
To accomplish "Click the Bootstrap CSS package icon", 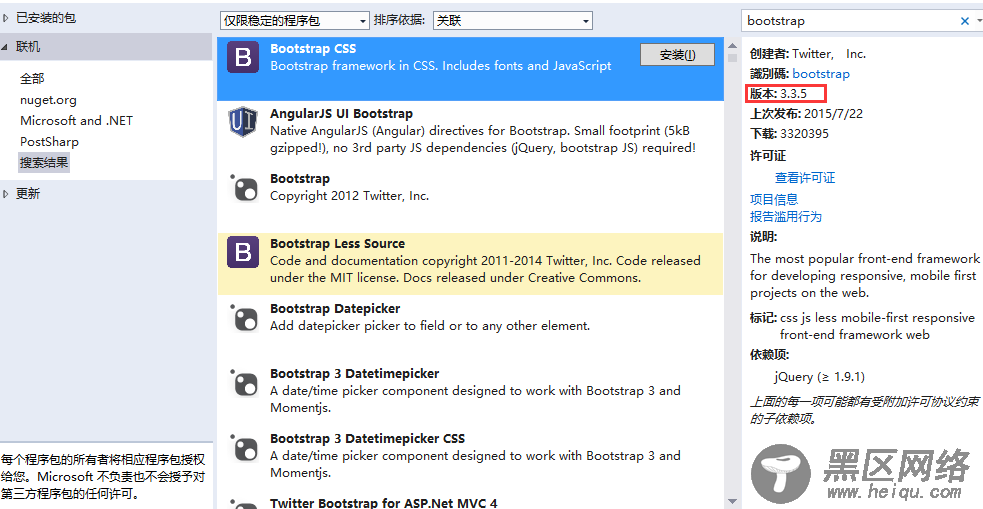I will tap(243, 57).
